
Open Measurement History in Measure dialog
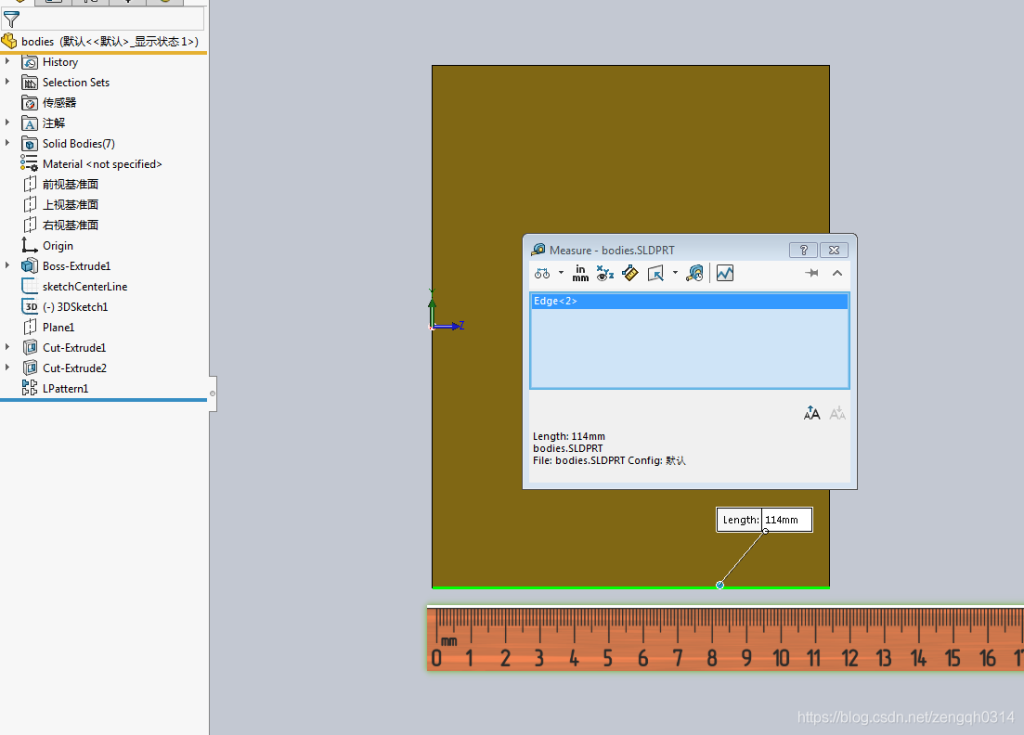coord(695,273)
